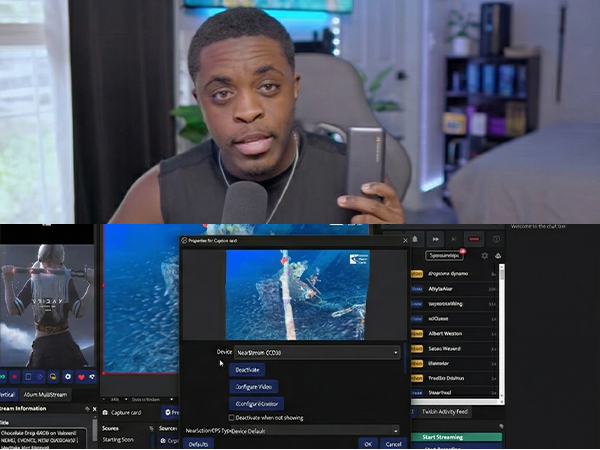Click the capture card preview in Properties dialog
Image resolution: width=600 pixels, height=450 pixels.
click(298, 295)
